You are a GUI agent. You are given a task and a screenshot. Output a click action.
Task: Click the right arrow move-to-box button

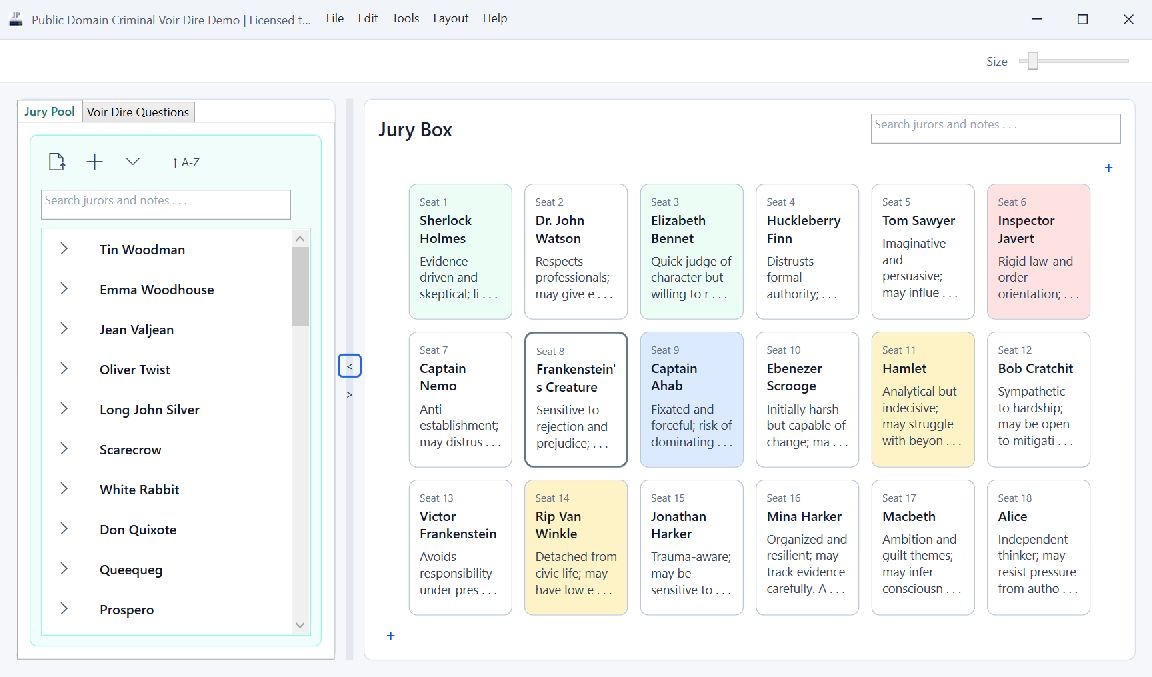click(x=350, y=395)
